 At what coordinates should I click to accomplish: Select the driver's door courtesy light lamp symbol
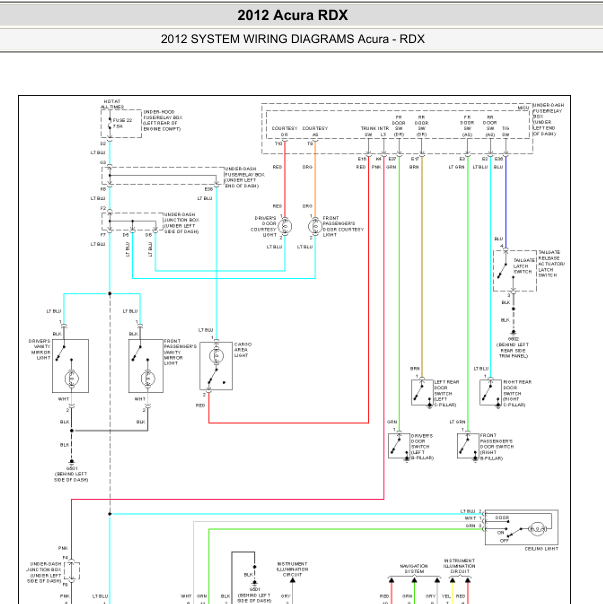(285, 226)
